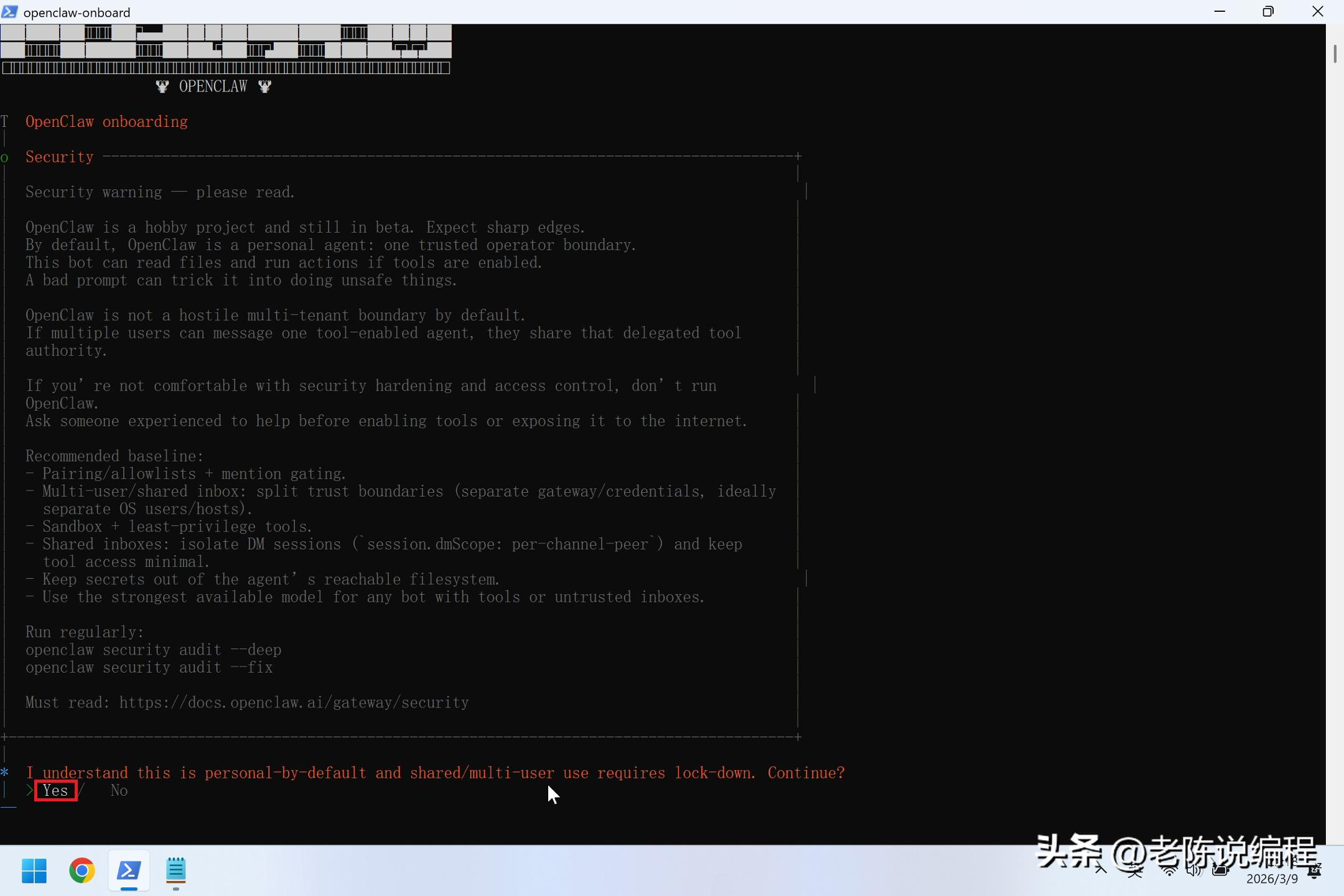This screenshot has width=1344, height=896.
Task: Close the openclaw-onboard window
Action: 1317,12
